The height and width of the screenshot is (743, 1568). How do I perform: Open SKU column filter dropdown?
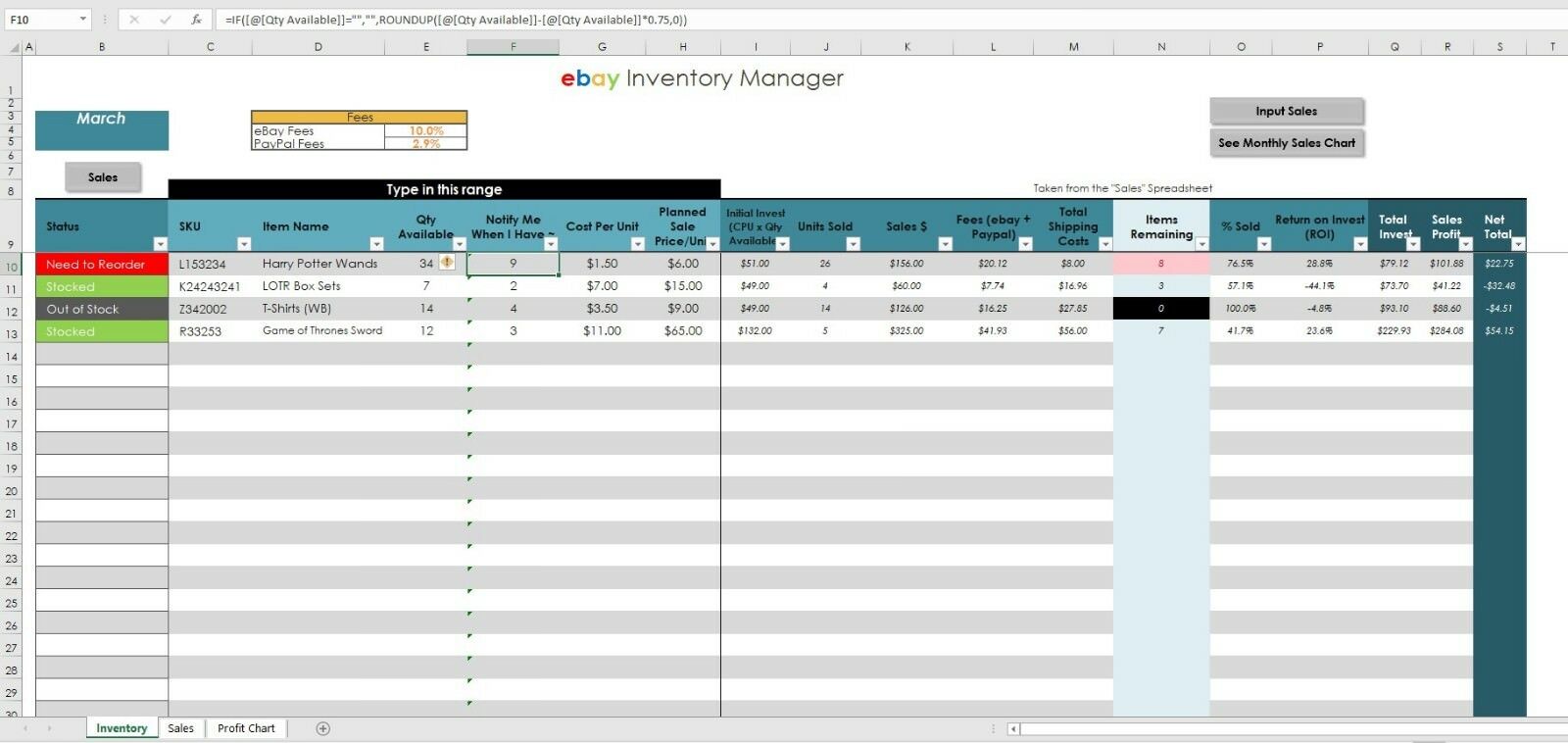[244, 244]
